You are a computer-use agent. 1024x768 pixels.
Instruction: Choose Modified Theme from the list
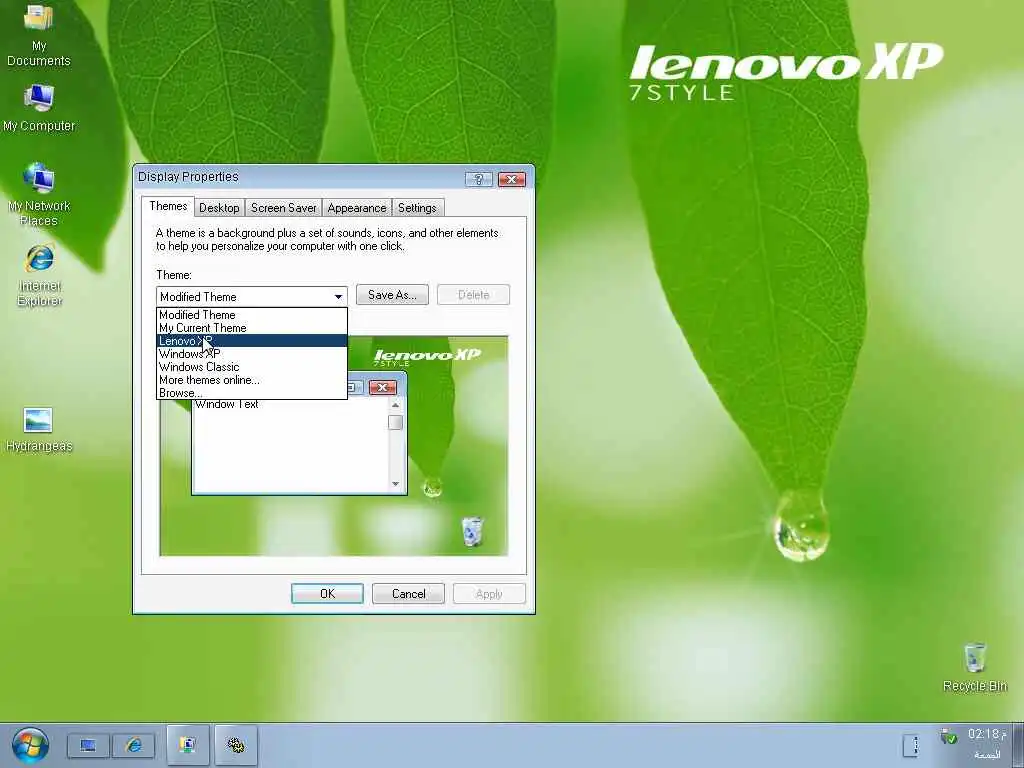coord(251,315)
